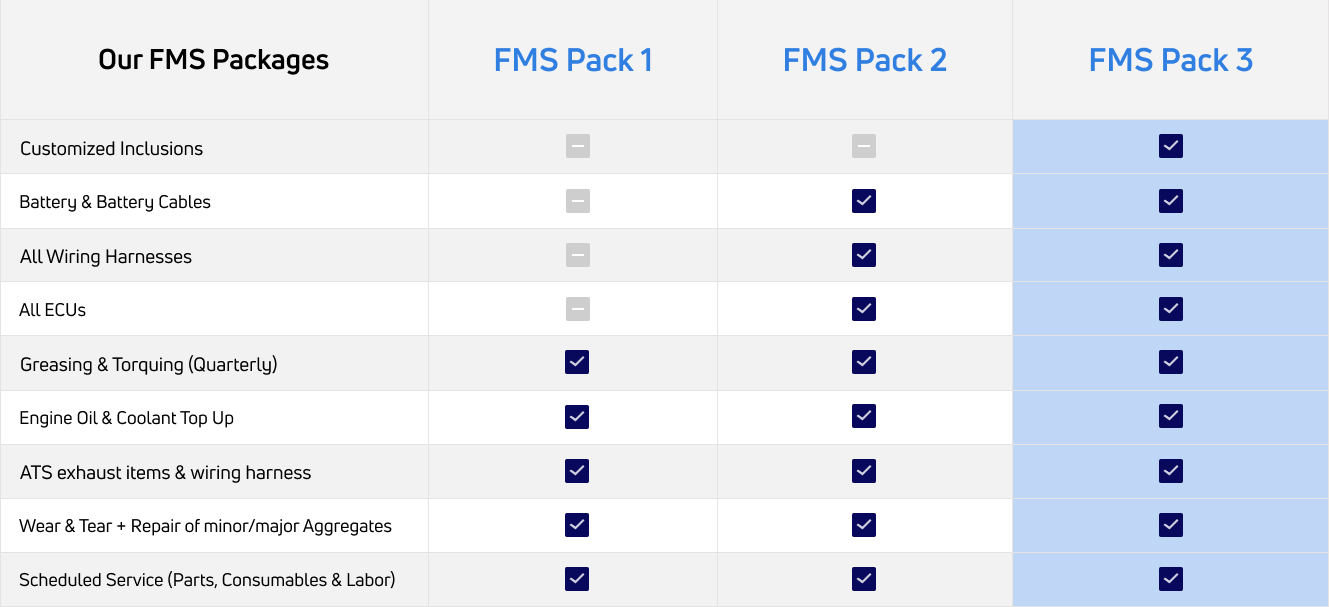The width and height of the screenshot is (1329, 607).
Task: Click Pack 1 dash for Battery & Battery Cables
Action: tap(577, 201)
